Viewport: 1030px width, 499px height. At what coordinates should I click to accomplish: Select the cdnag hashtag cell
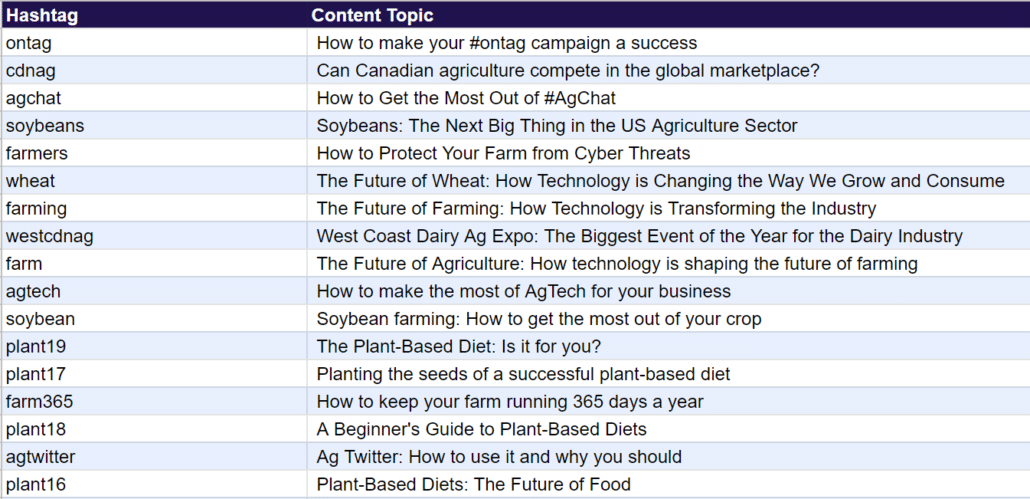(154, 70)
